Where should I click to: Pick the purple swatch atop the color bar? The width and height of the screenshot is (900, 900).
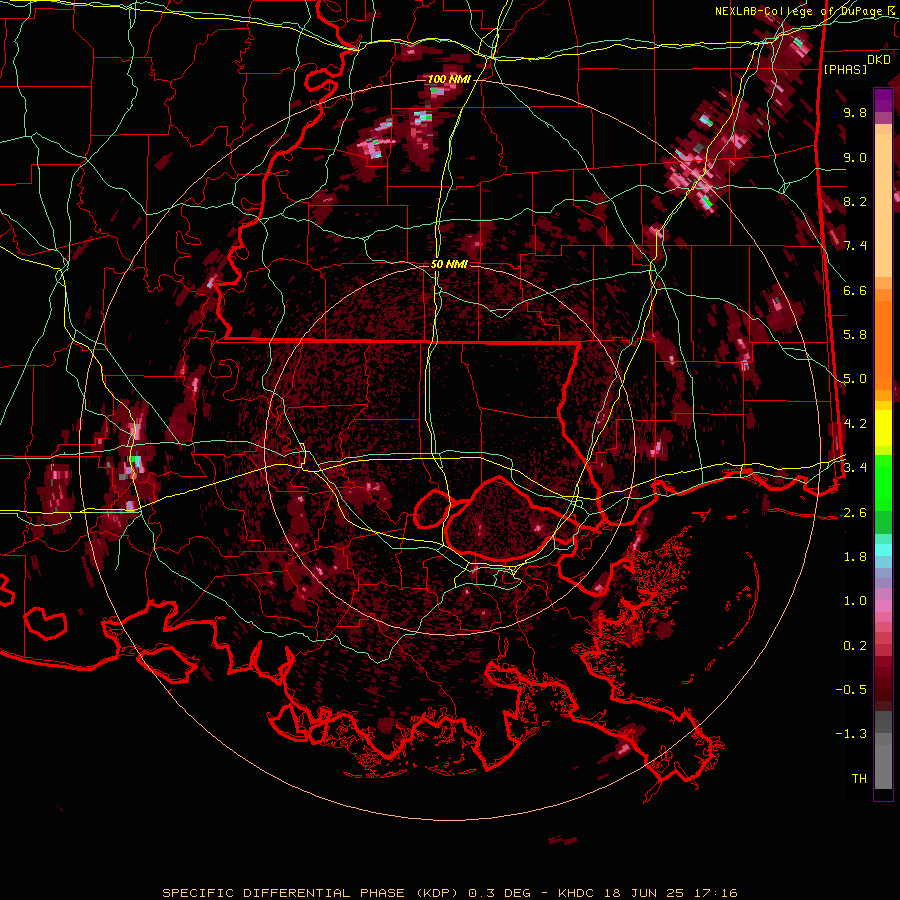pos(883,100)
